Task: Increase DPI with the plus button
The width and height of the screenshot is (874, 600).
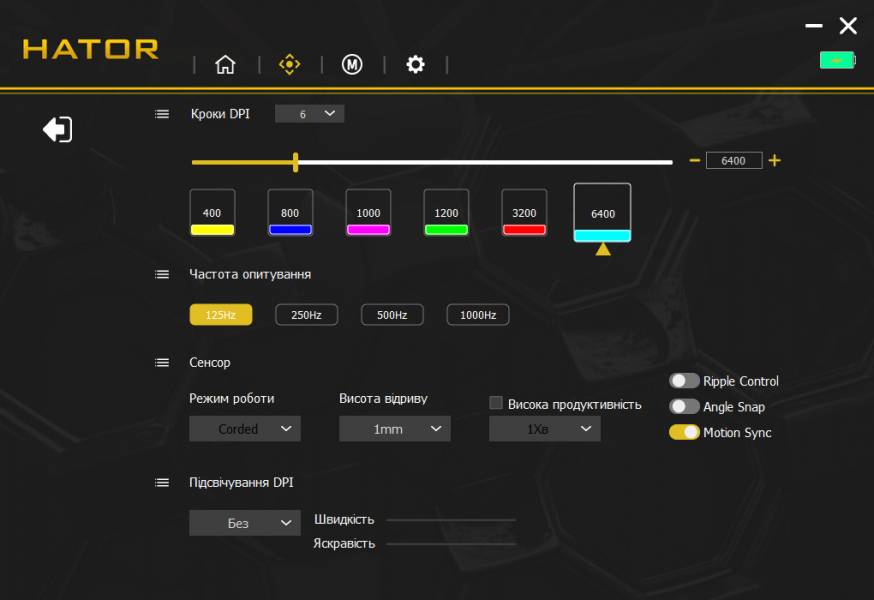Action: [774, 161]
